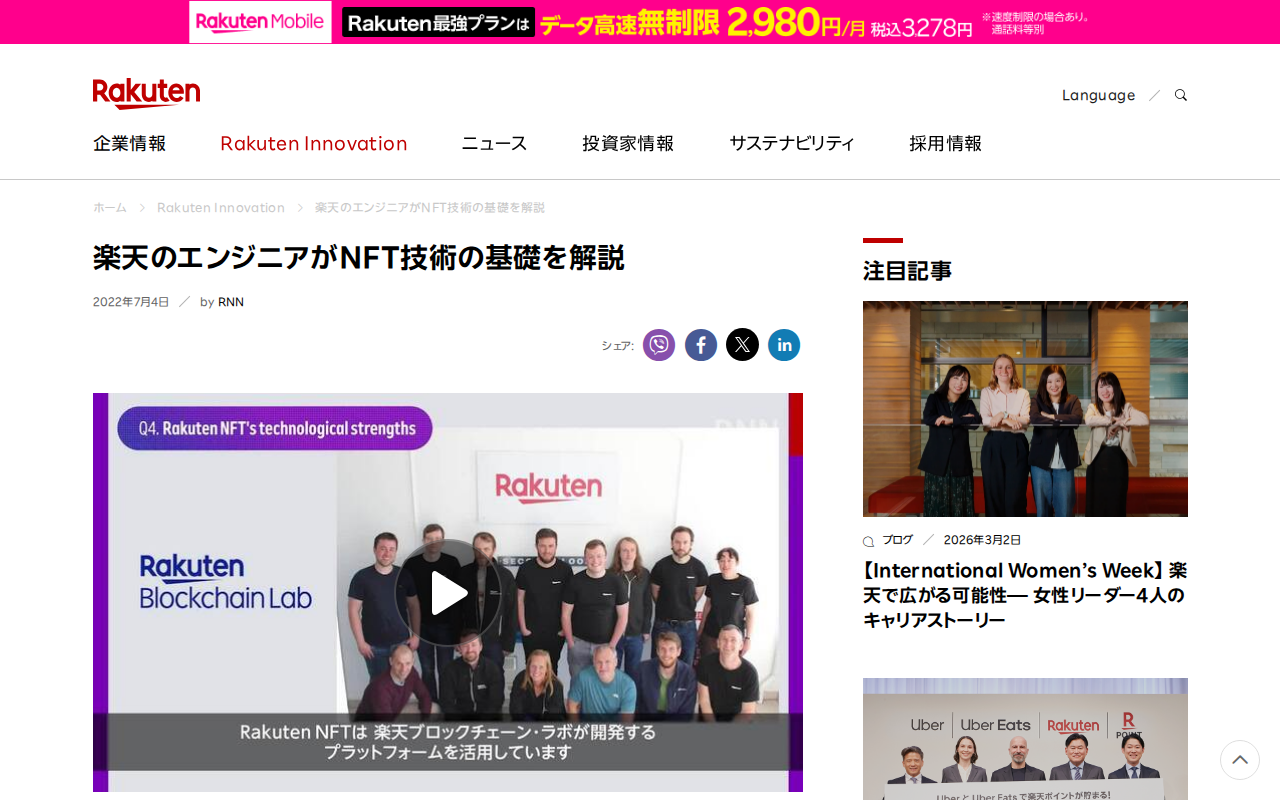Open the サステナビリティ menu
The width and height of the screenshot is (1280, 800).
point(792,143)
